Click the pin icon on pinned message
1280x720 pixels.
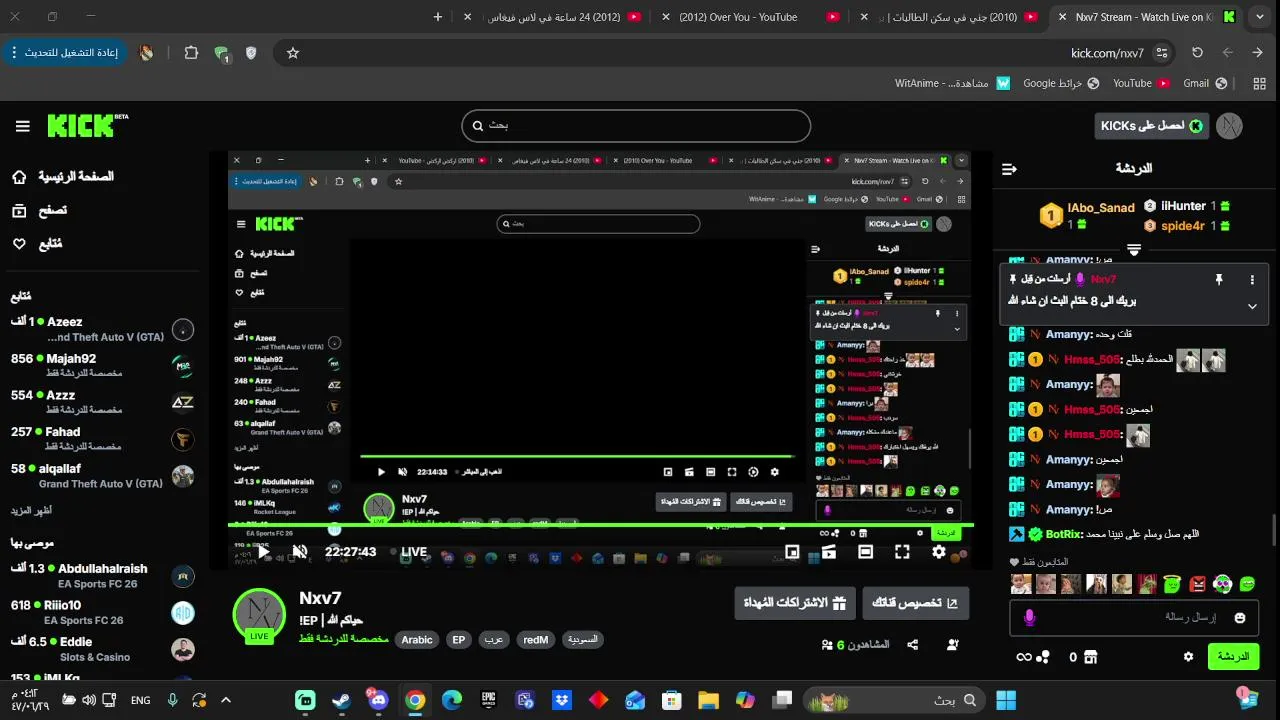1218,280
